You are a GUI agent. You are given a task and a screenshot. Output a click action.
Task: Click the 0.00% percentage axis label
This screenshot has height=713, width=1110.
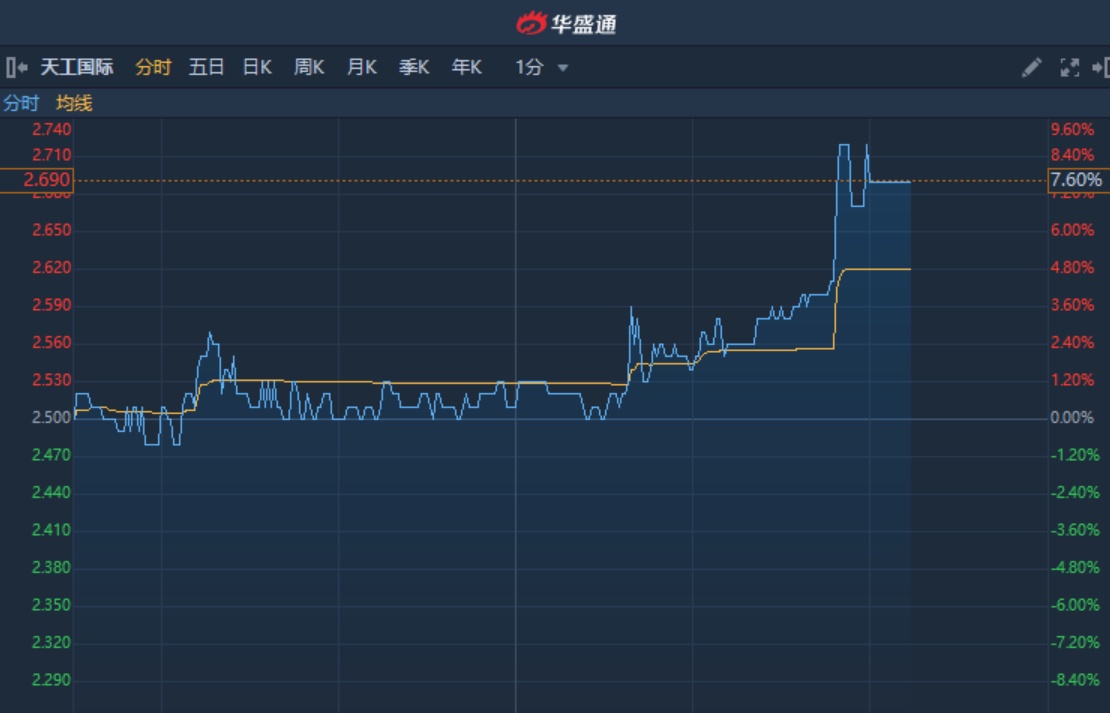(x=1072, y=418)
